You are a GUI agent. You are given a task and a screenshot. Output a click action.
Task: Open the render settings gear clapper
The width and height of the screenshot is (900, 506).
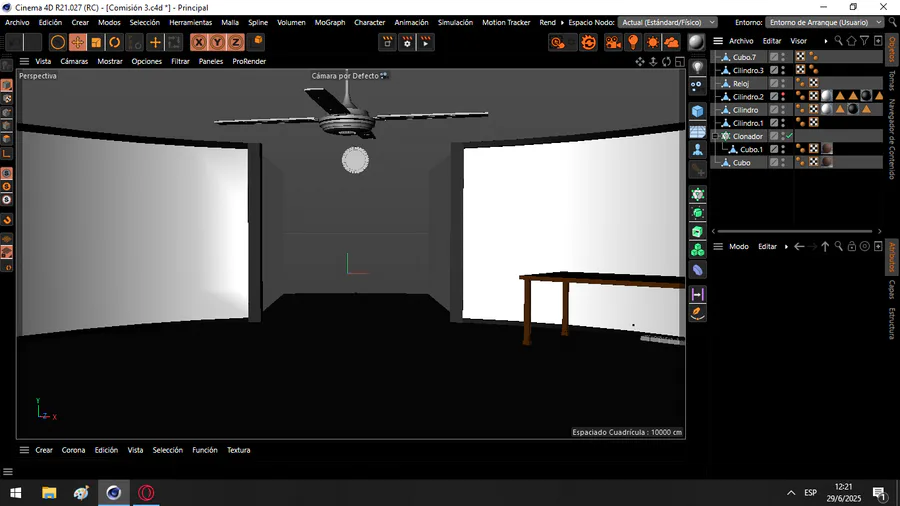(407, 42)
